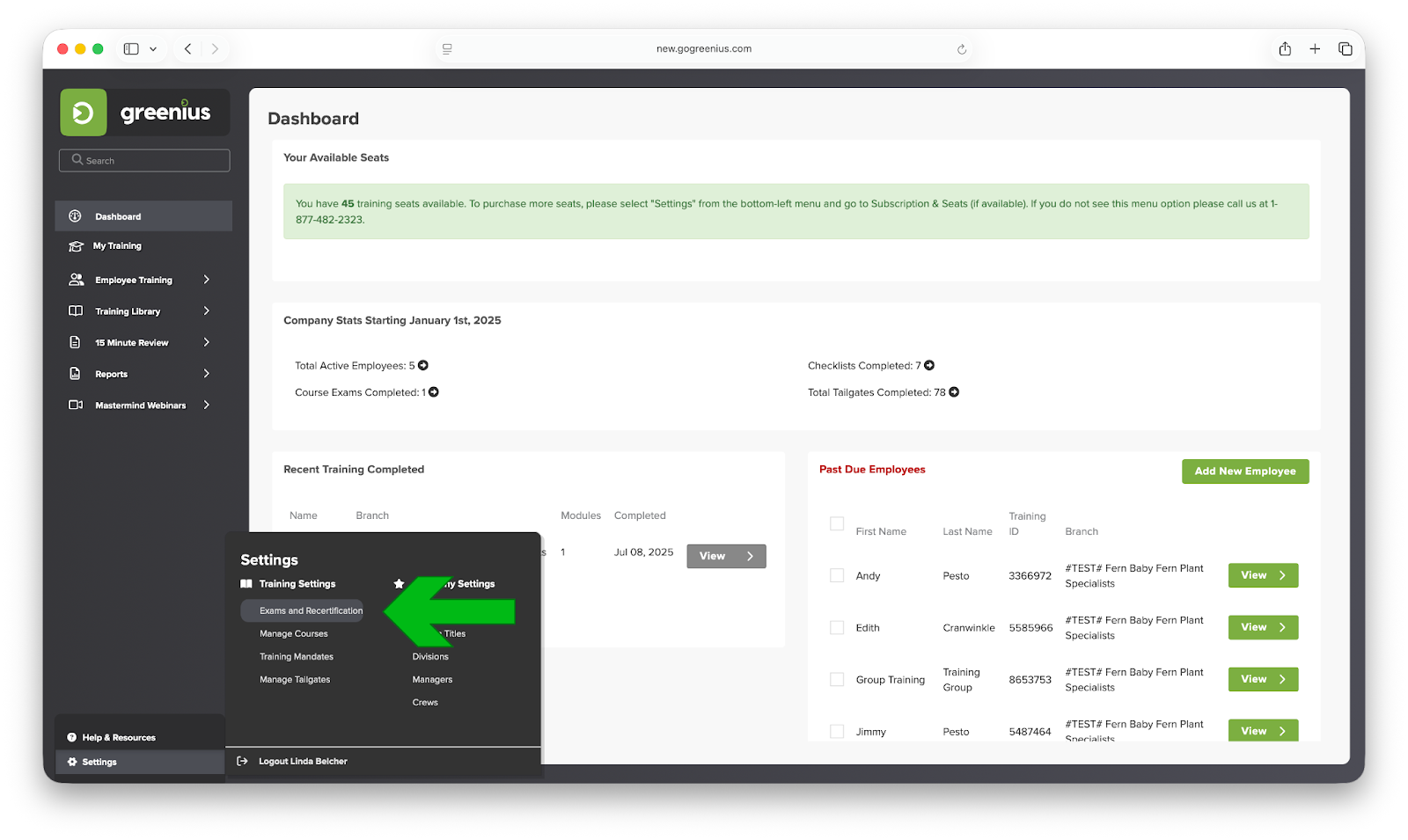Click the browser reload icon
Viewport: 1408px width, 840px height.
[x=962, y=49]
